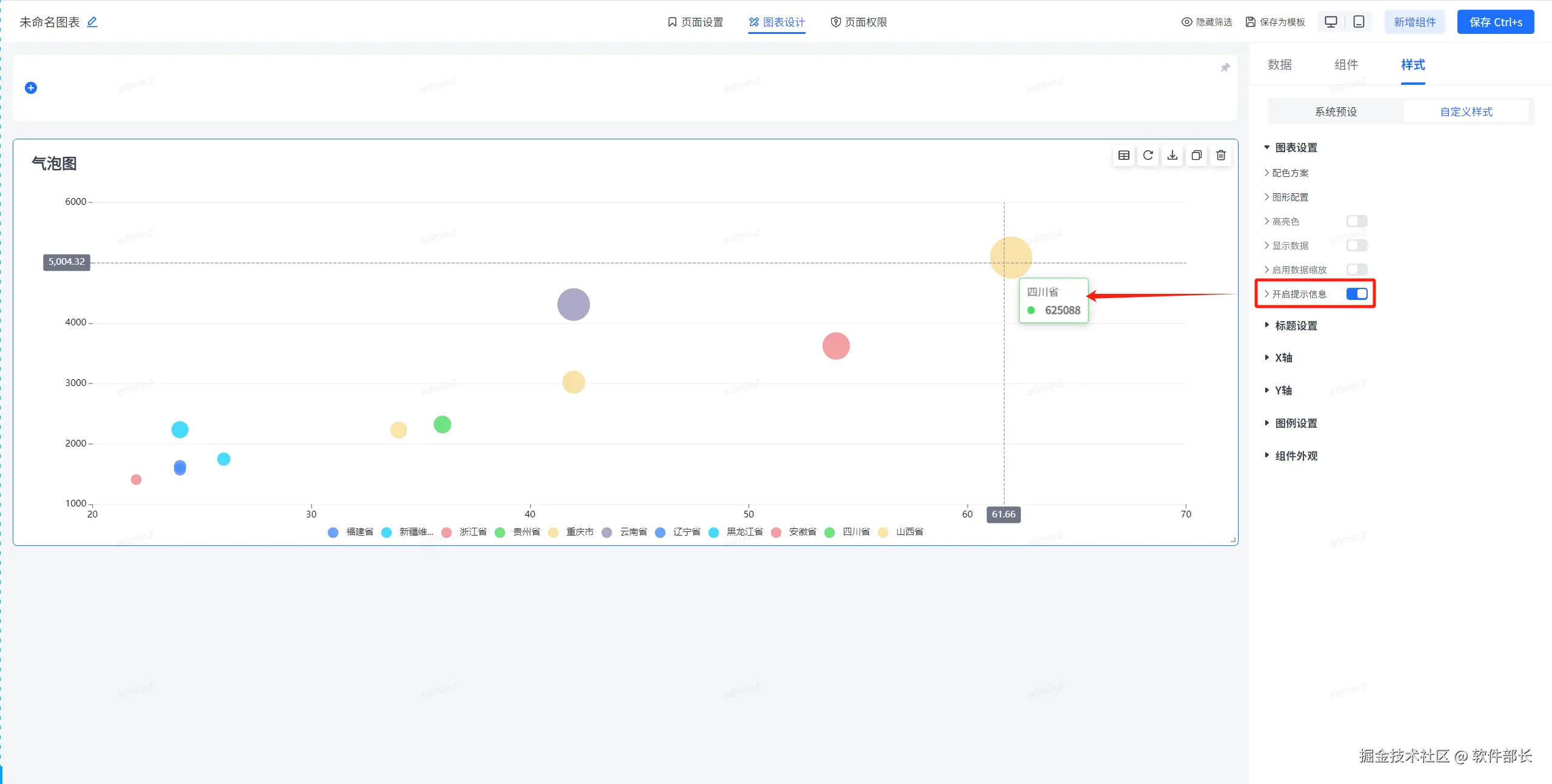Viewport: 1552px width, 784px height.
Task: Delete the chart with the trash icon
Action: tap(1220, 156)
